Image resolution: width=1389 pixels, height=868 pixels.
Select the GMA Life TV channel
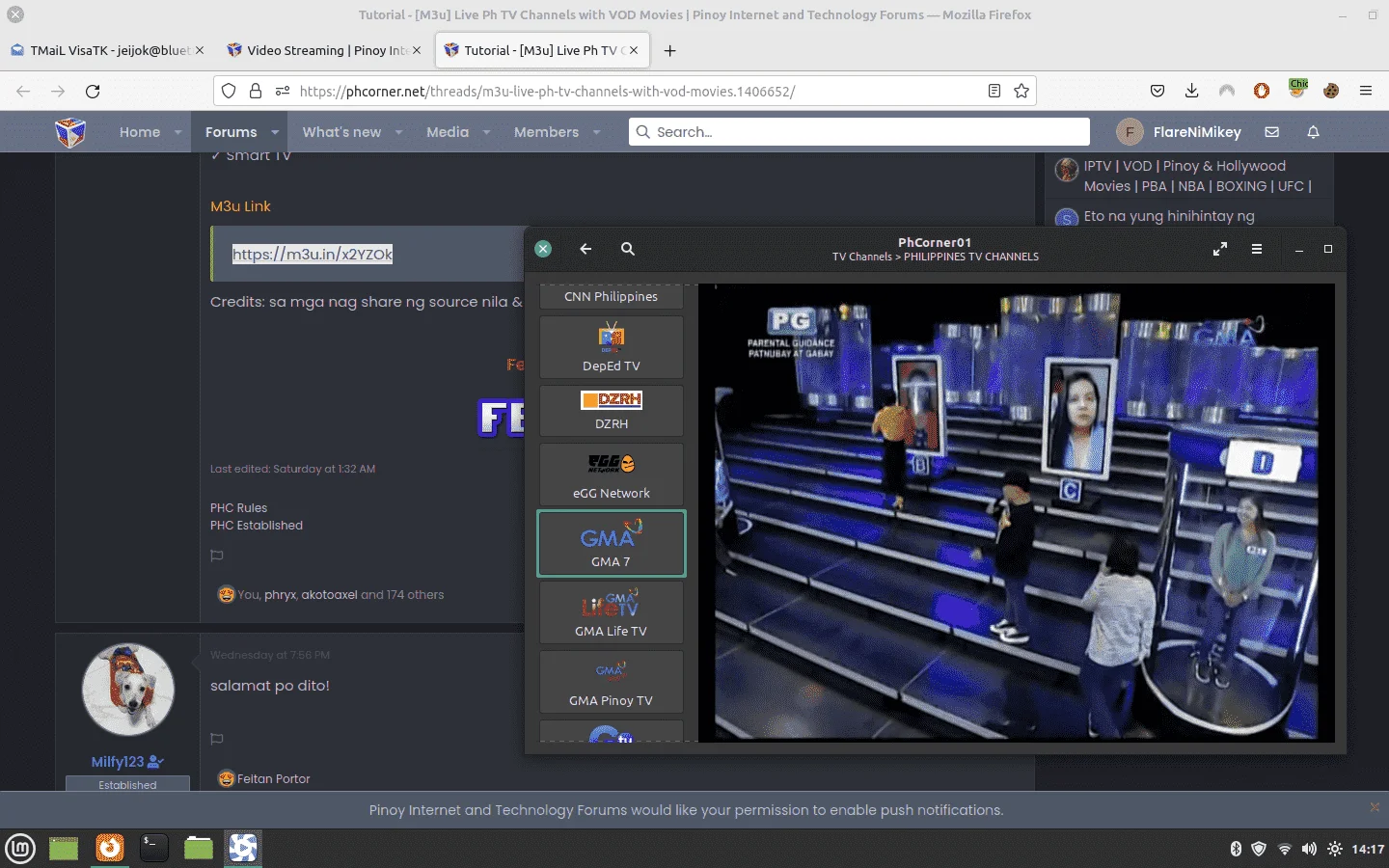click(x=612, y=612)
